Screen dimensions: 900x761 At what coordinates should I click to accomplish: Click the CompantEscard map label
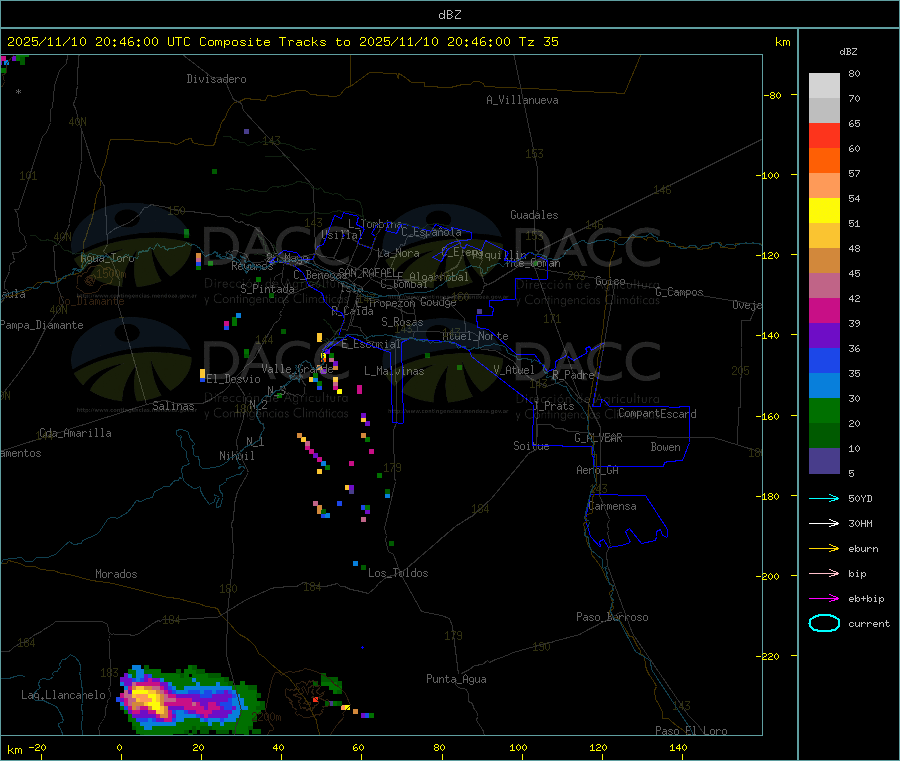coord(657,414)
